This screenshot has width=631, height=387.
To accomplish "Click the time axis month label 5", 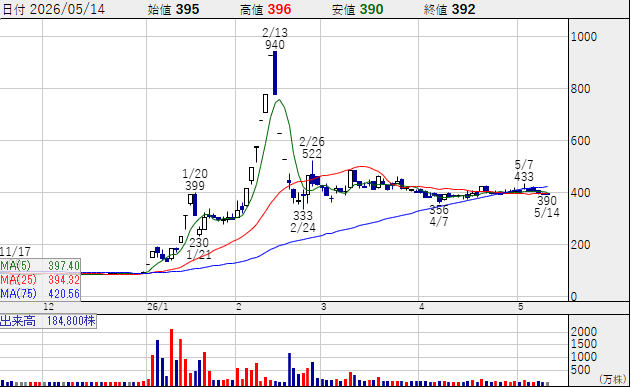I will pyautogui.click(x=520, y=307).
